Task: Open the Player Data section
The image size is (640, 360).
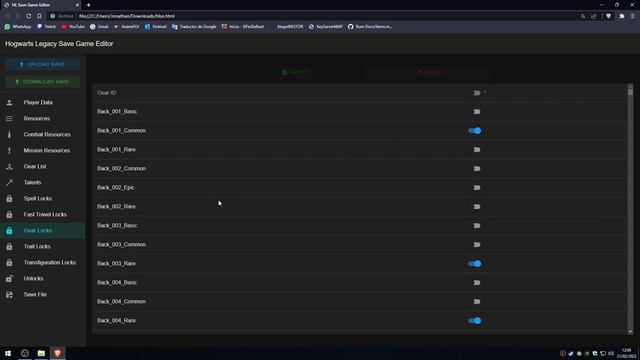Action: [42, 102]
